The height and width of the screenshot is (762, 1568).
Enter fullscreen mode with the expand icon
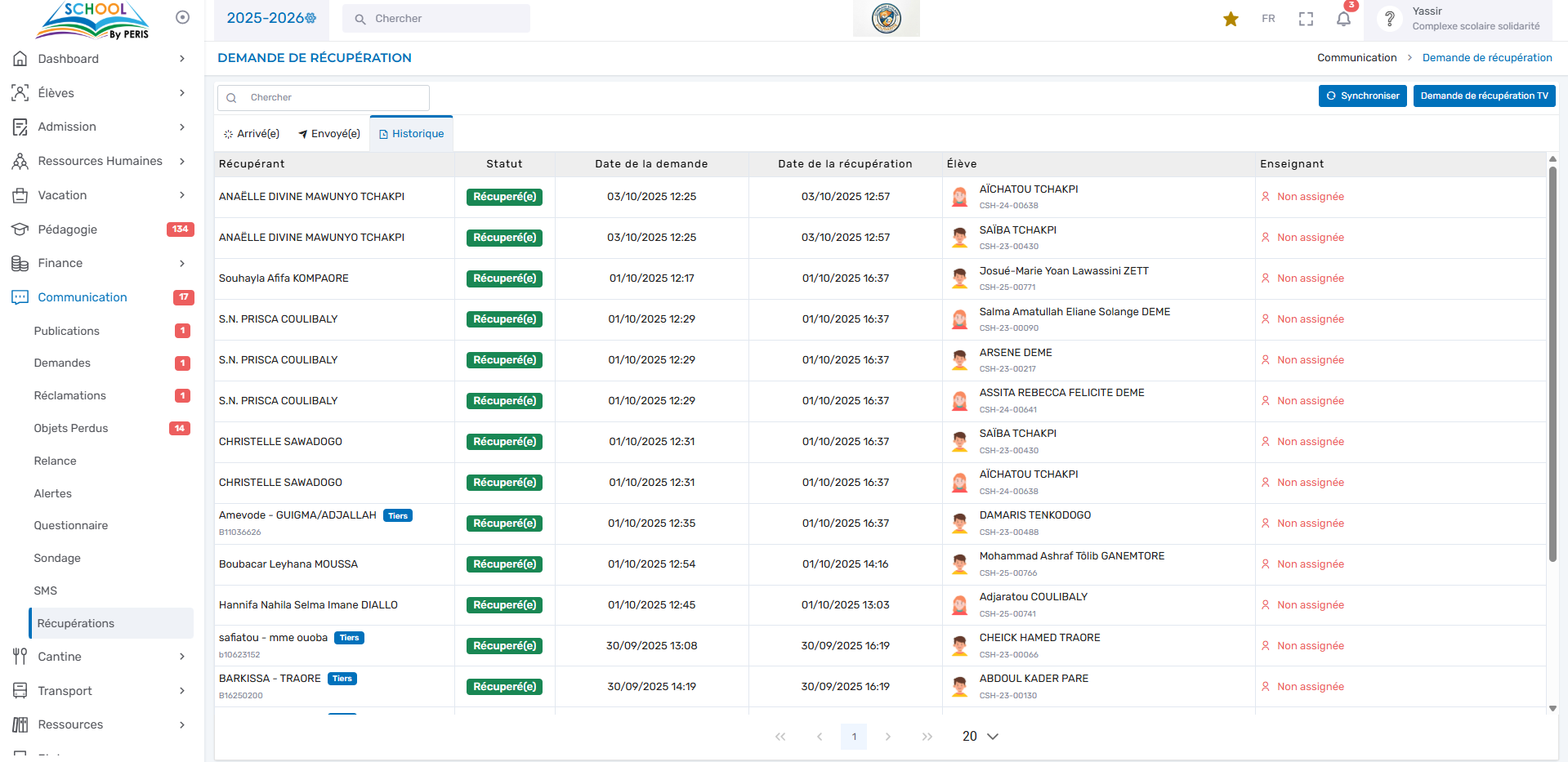(1306, 19)
